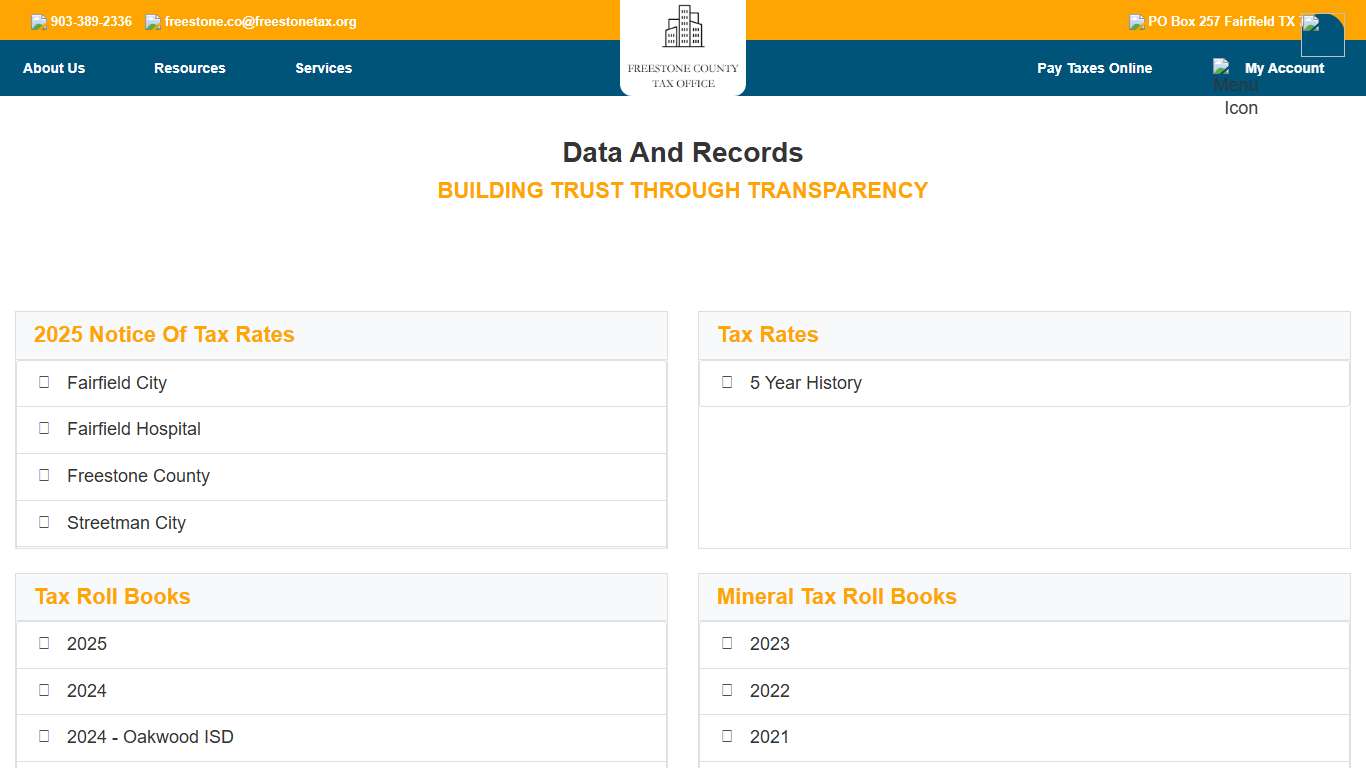Click the location icon beside PO Box 257

coord(1137,22)
